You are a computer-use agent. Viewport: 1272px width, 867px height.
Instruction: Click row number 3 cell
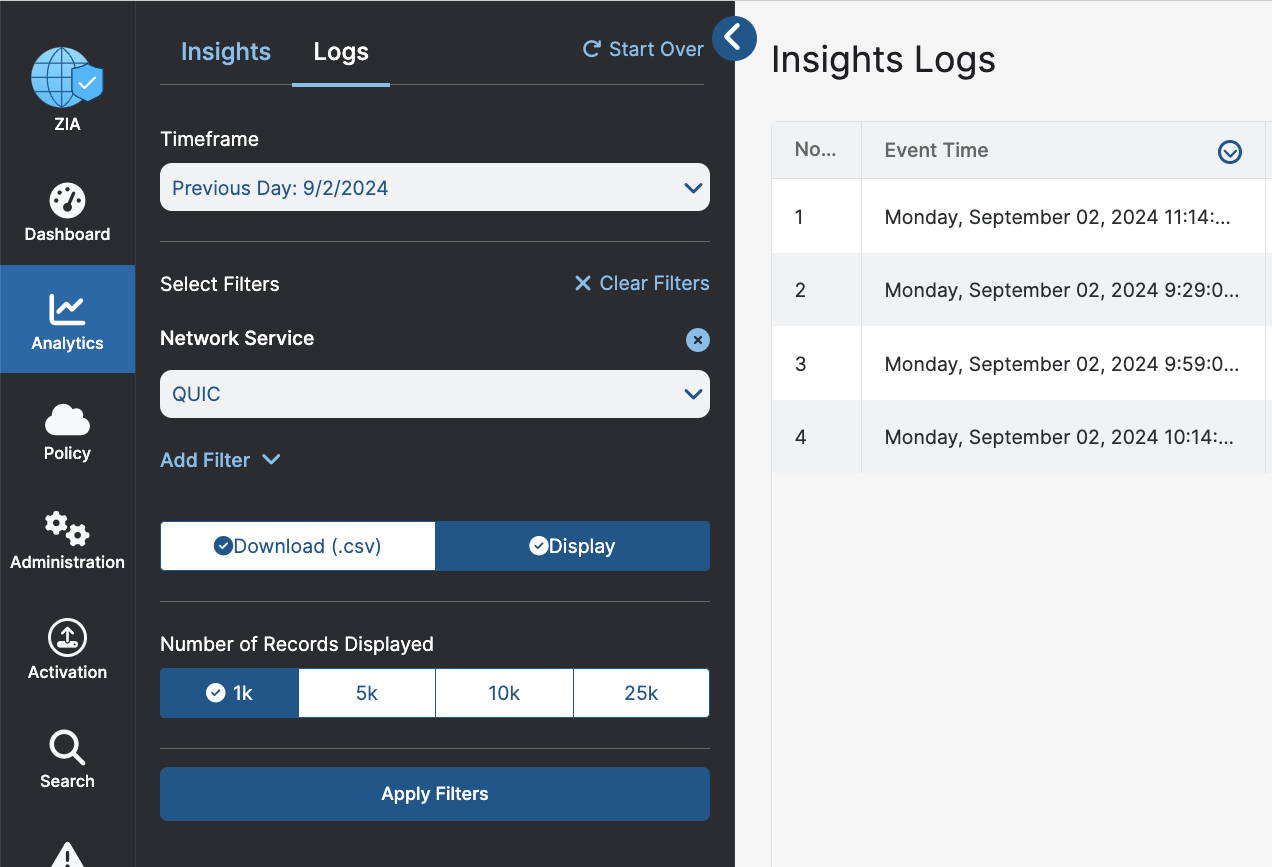(x=816, y=364)
